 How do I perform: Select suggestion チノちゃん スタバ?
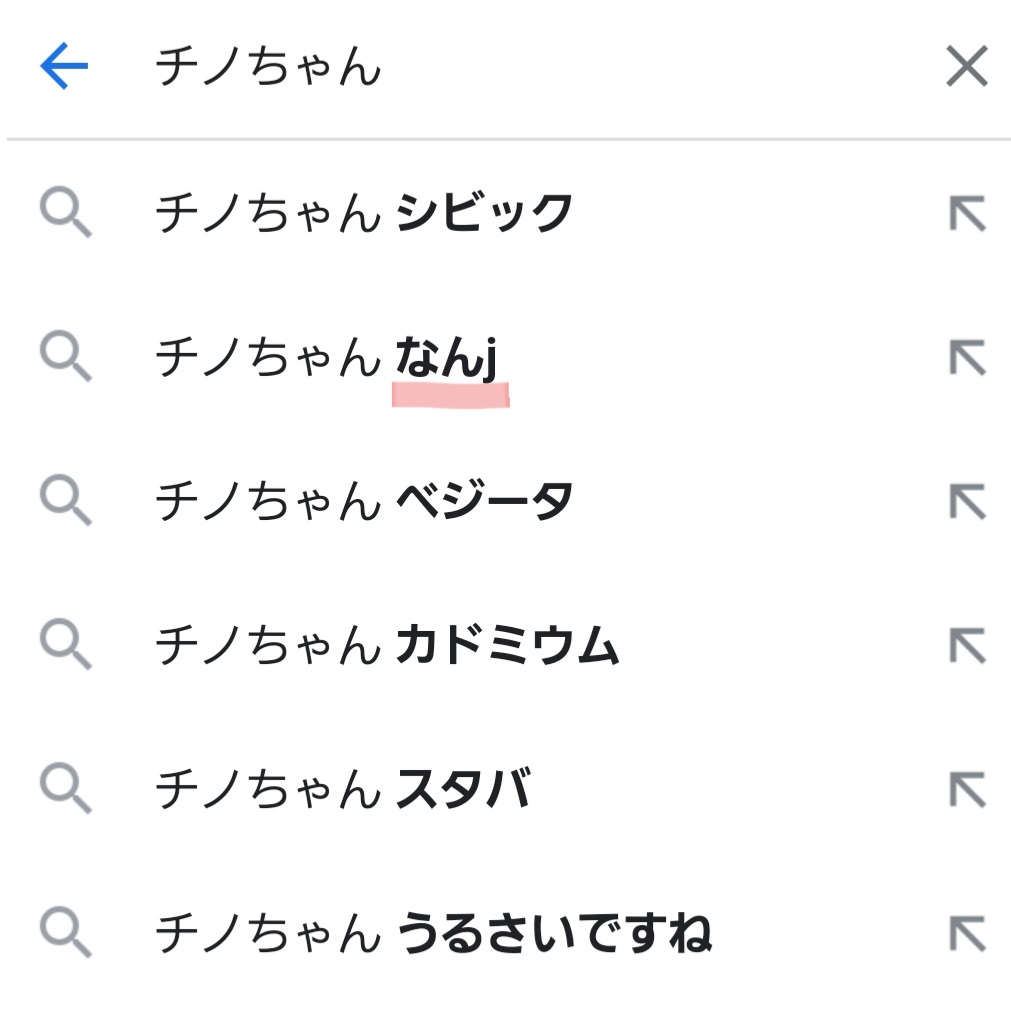click(343, 790)
